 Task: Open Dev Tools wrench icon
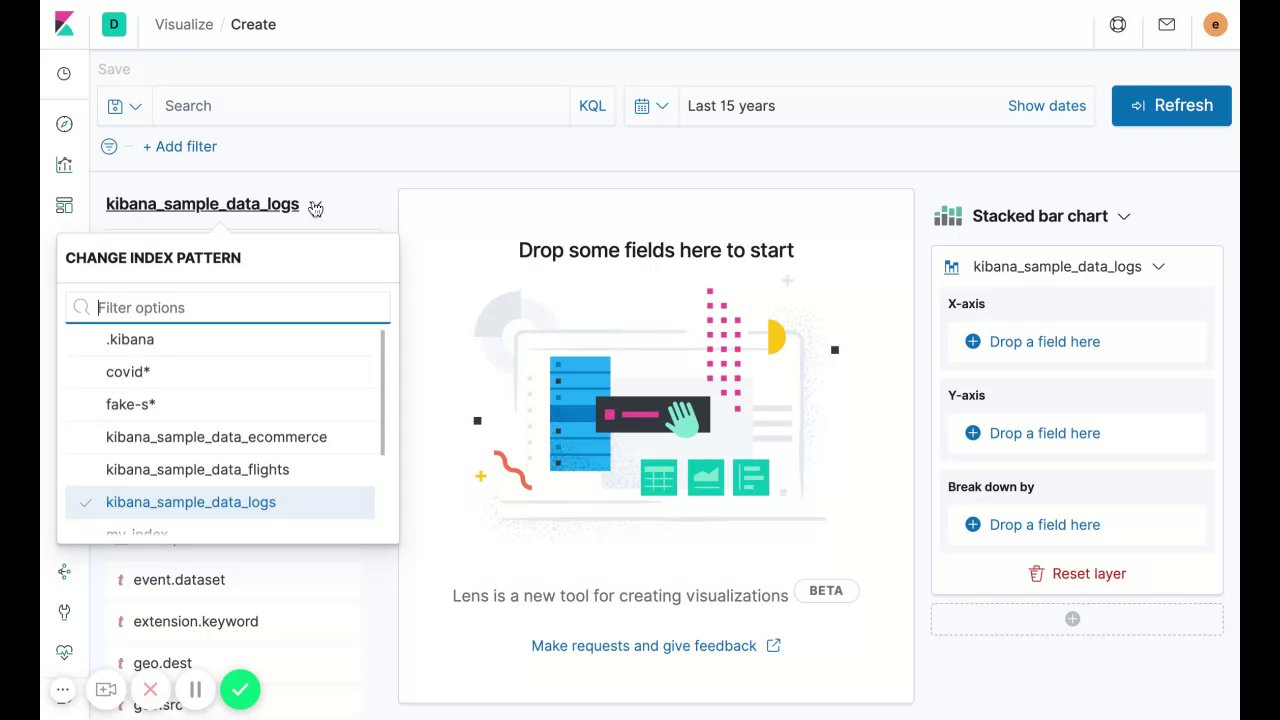[x=64, y=612]
